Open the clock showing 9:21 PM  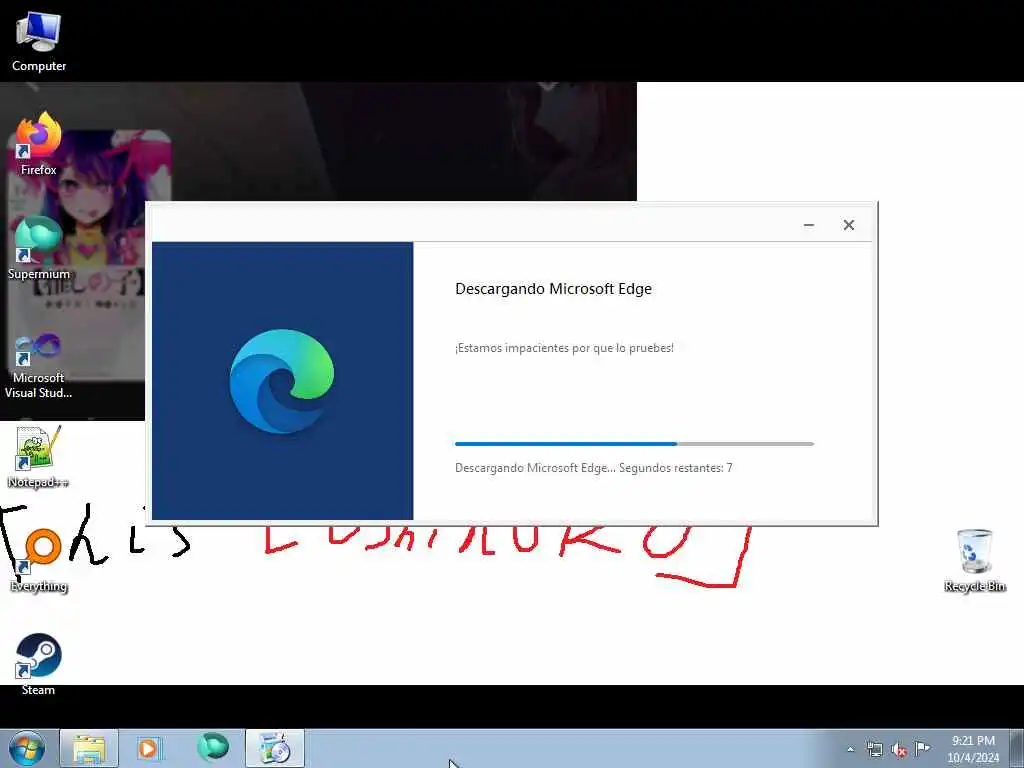(973, 749)
